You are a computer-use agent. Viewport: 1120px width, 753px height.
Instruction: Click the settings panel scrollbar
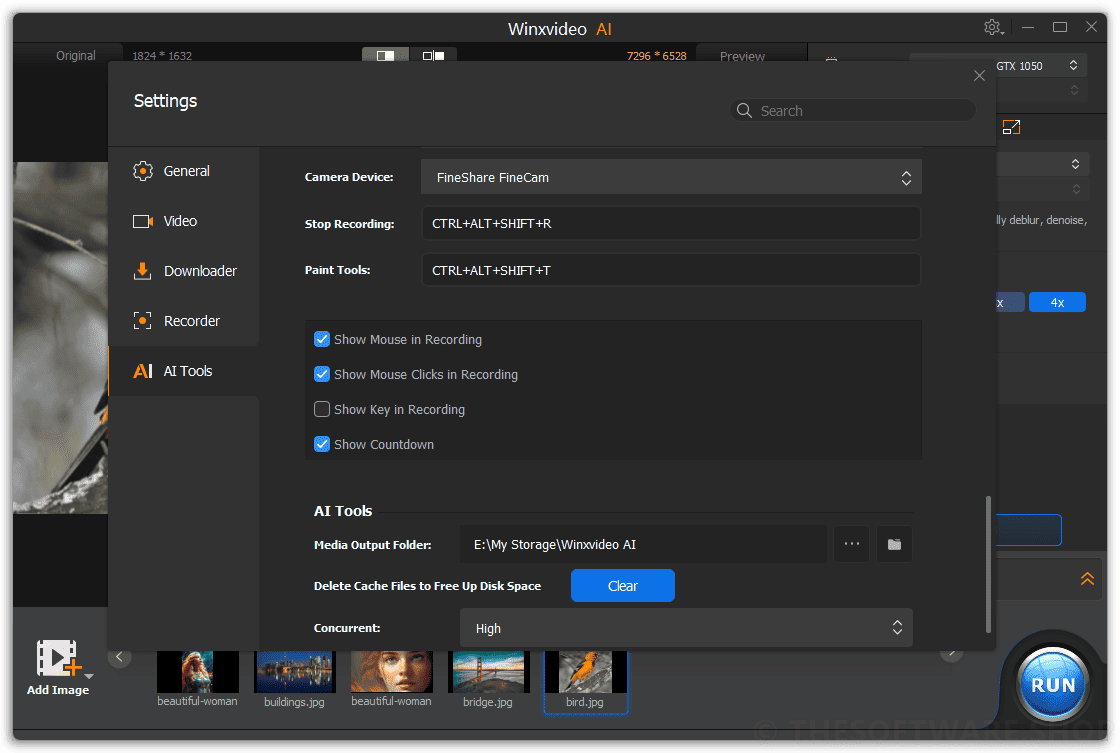[x=988, y=564]
